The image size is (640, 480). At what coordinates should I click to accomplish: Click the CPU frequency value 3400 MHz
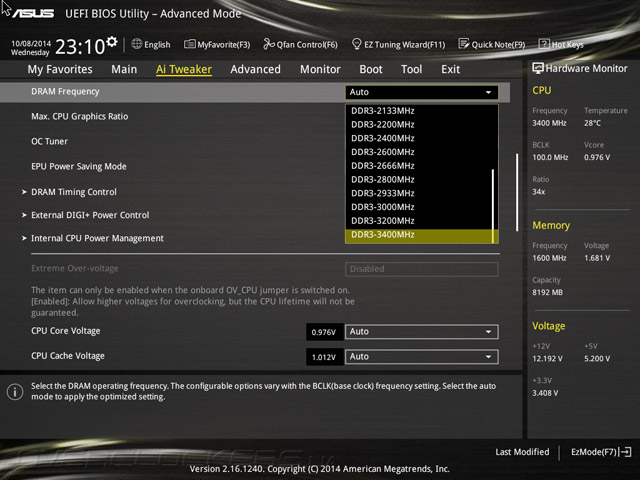click(x=549, y=123)
